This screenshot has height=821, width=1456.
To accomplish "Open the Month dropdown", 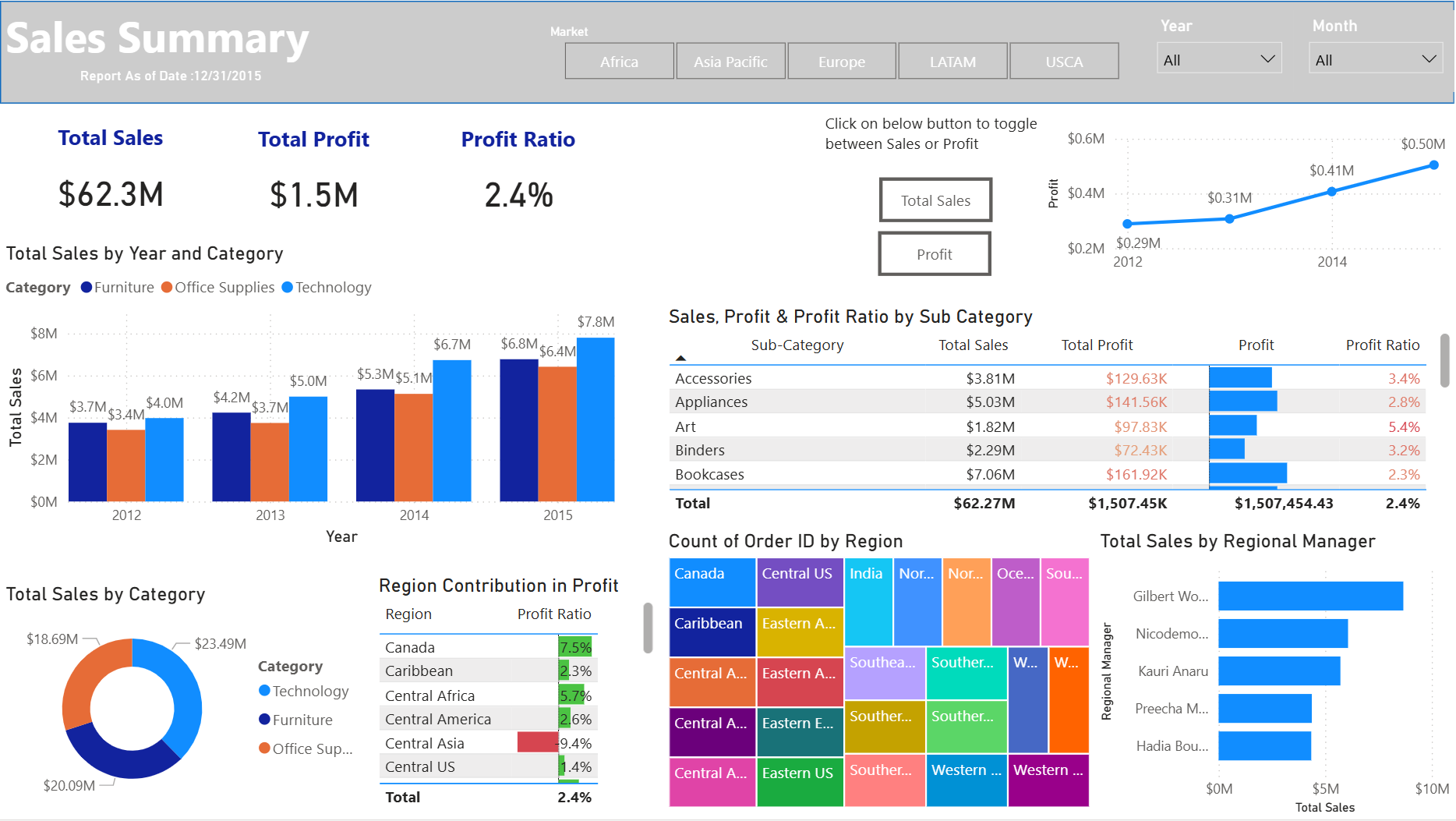I will (1375, 58).
